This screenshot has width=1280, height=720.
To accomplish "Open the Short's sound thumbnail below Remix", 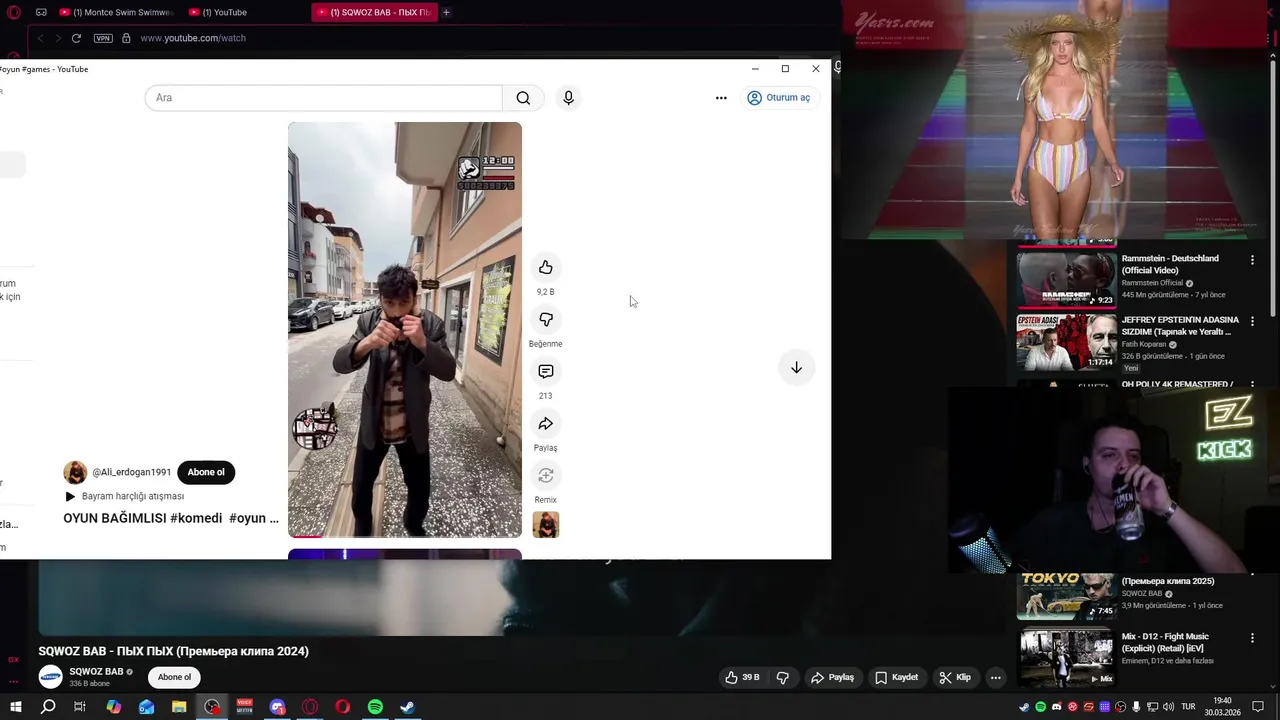I will point(545,525).
